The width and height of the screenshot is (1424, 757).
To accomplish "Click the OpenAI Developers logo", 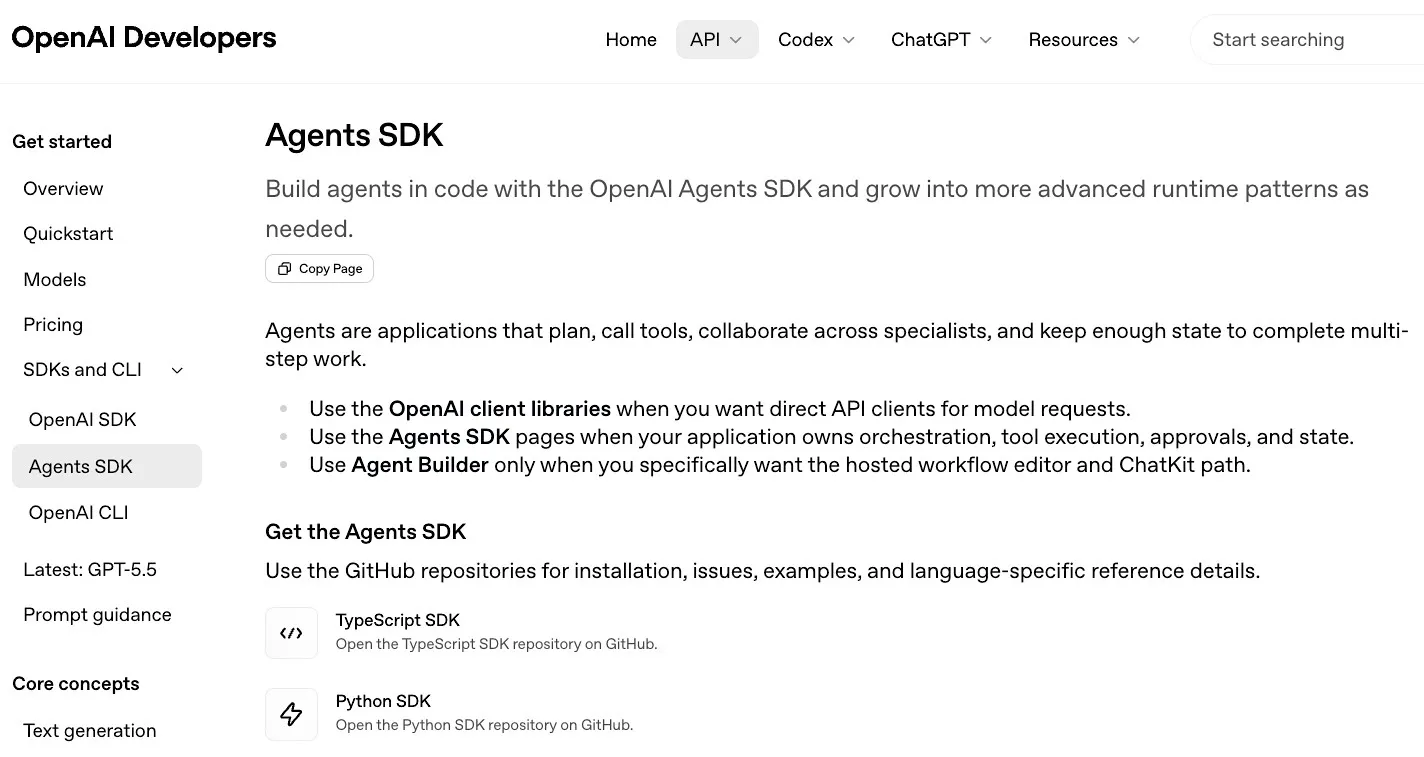I will coord(144,38).
